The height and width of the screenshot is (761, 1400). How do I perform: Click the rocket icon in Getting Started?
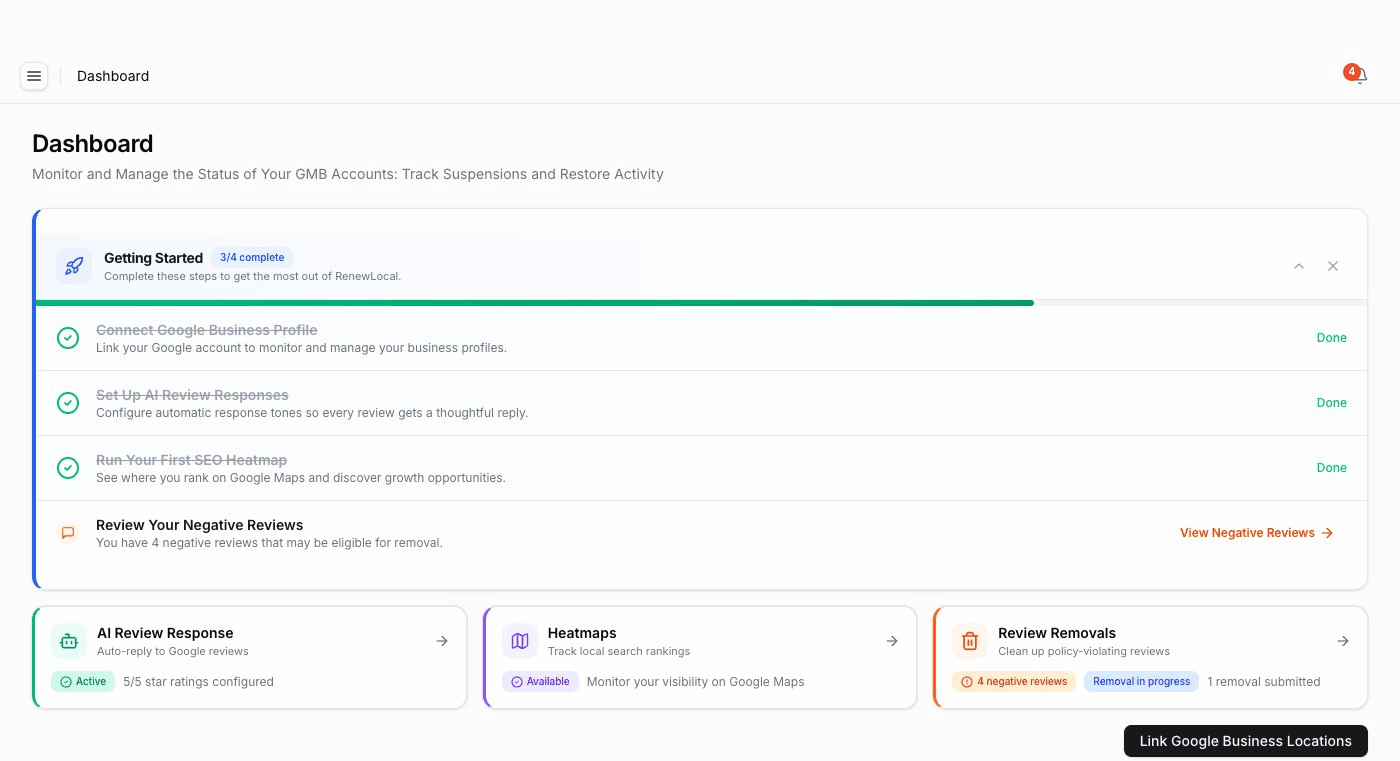coord(73,266)
